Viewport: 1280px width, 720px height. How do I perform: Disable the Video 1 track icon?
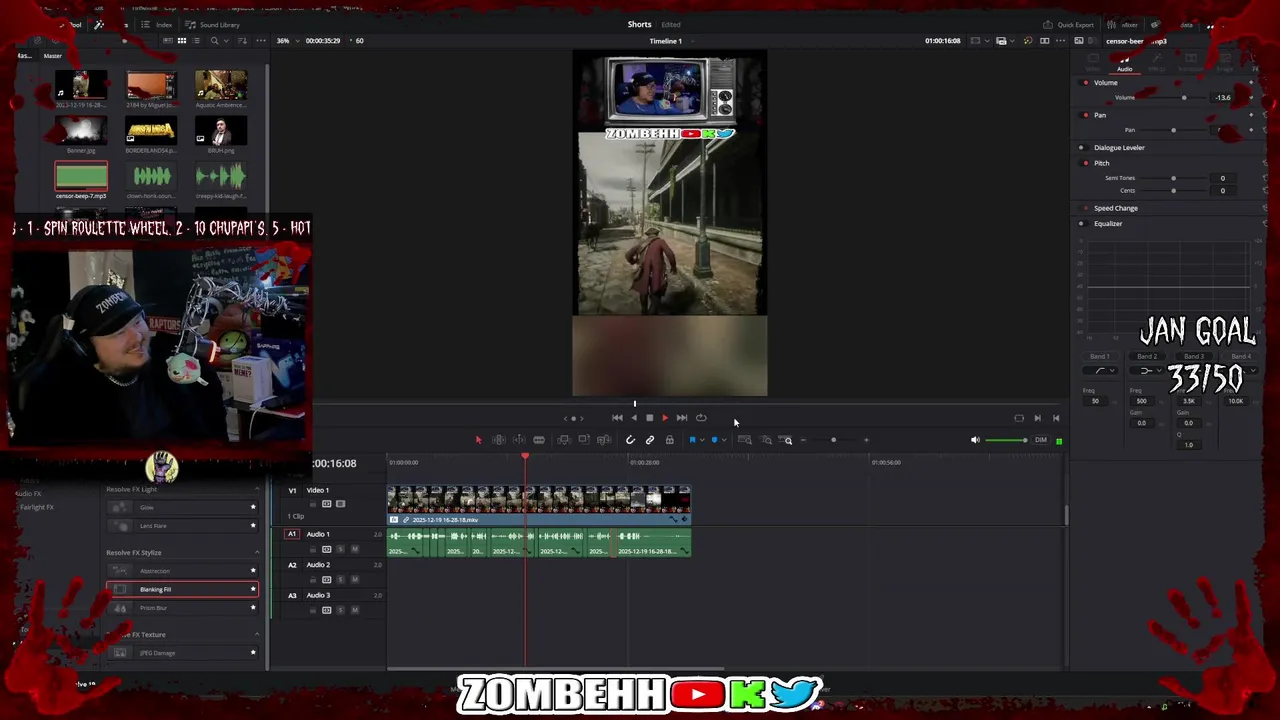click(340, 504)
